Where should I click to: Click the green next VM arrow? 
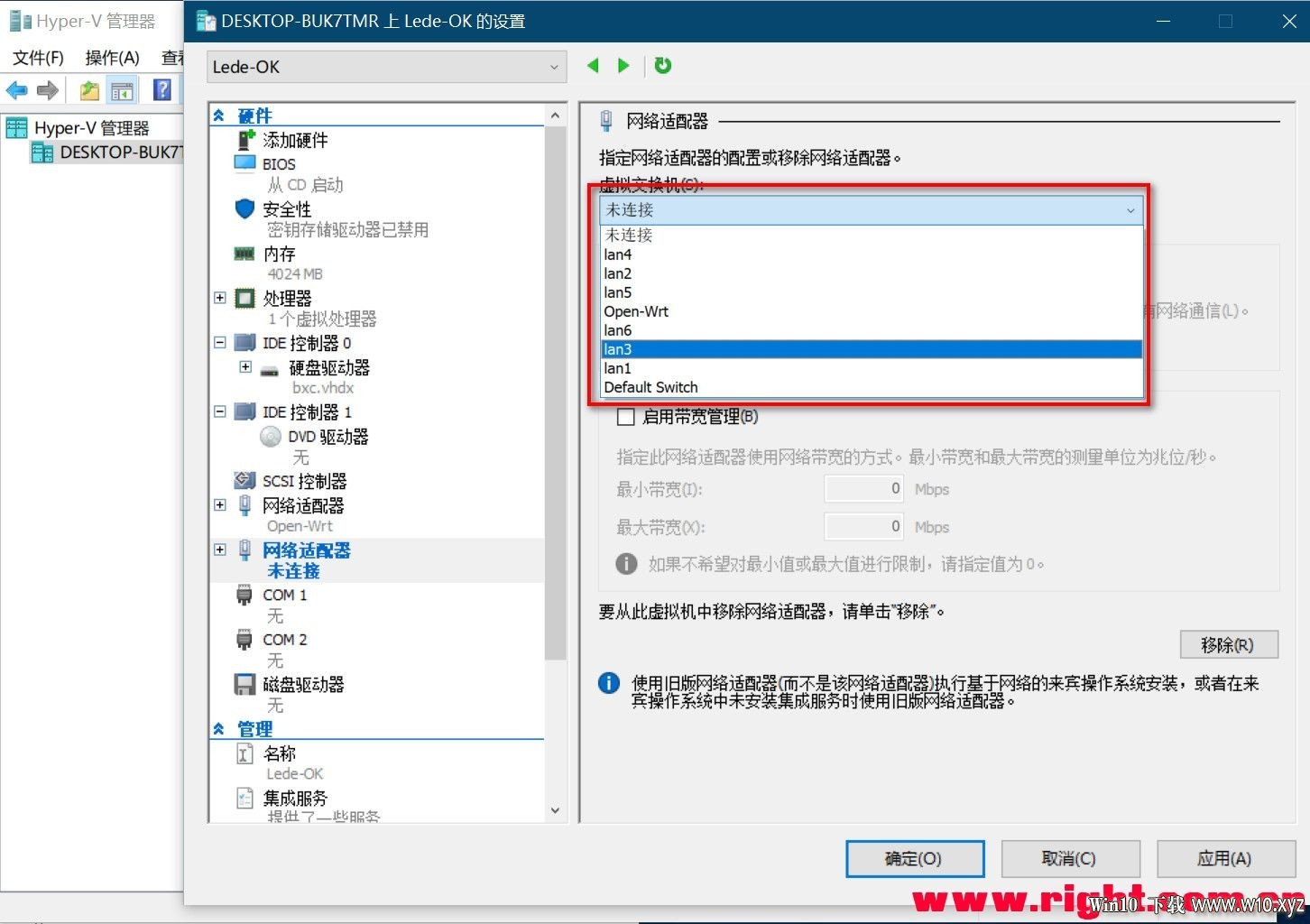(x=623, y=65)
